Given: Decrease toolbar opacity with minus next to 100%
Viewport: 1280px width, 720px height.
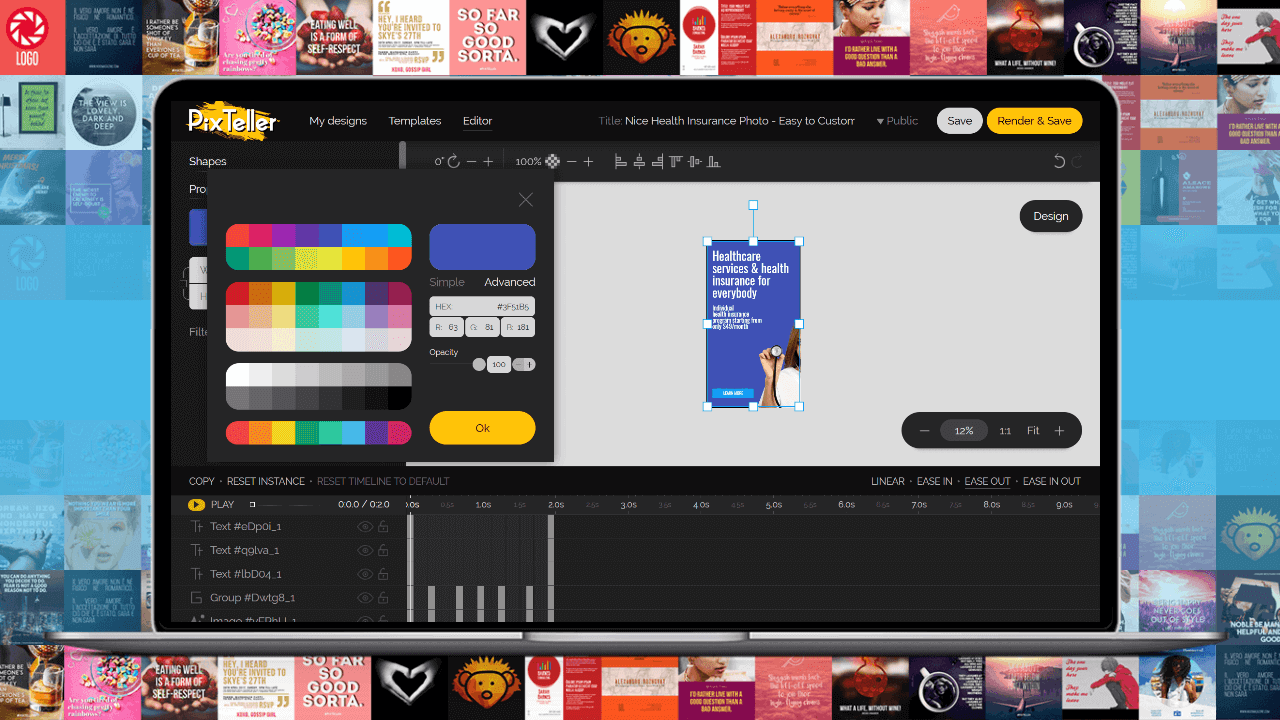Looking at the screenshot, I should tap(571, 161).
